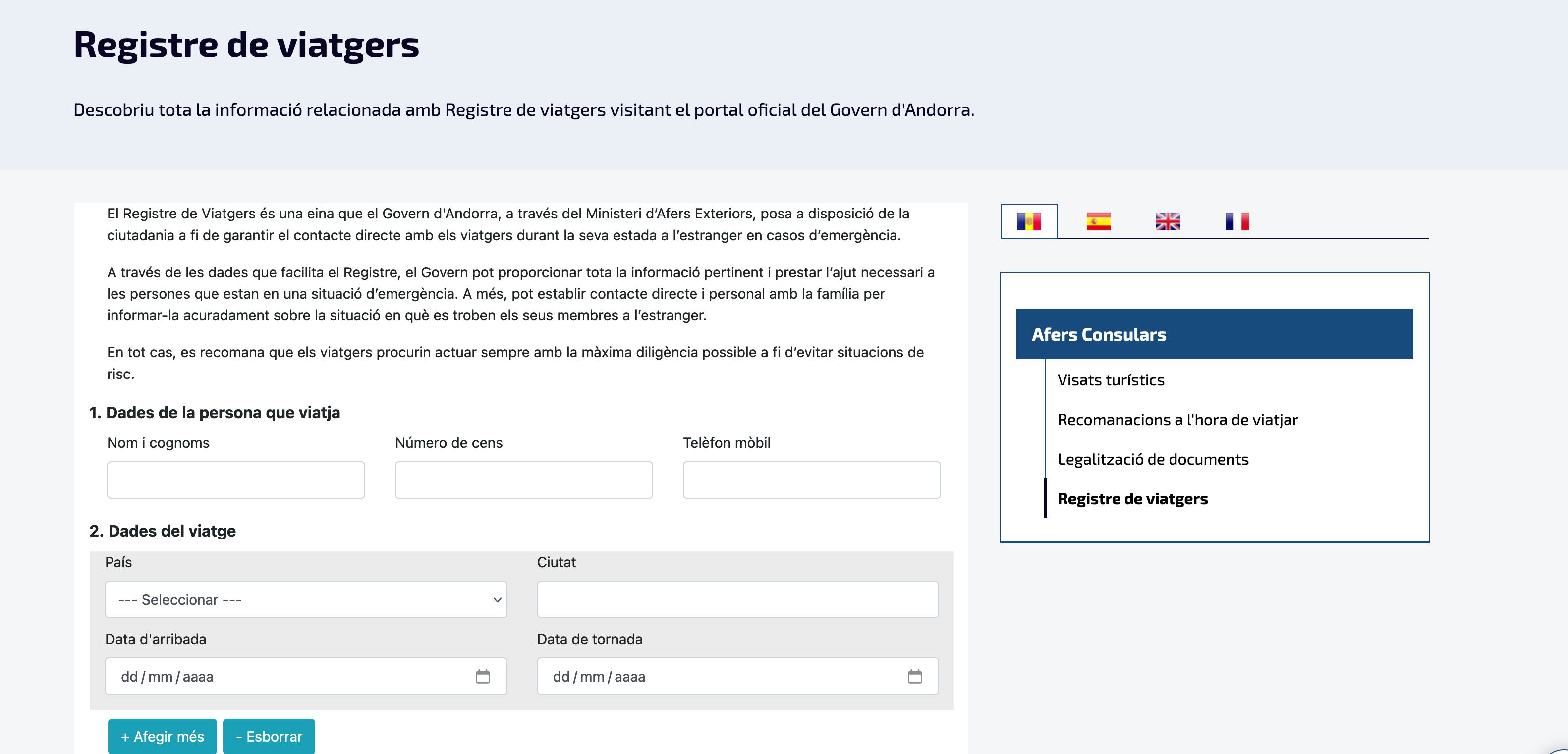The width and height of the screenshot is (1568, 754).
Task: Select the Andorran flag language option
Action: pos(1028,221)
